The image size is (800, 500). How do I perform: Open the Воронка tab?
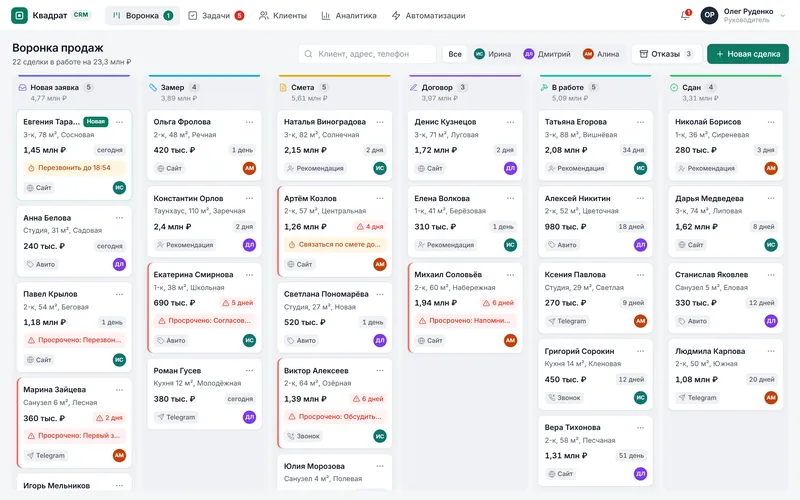(x=142, y=16)
